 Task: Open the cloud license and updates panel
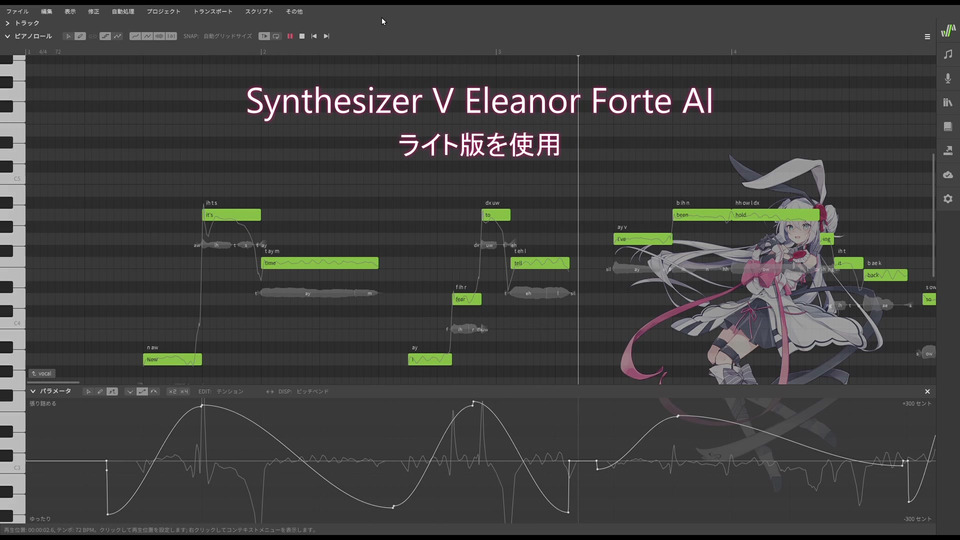(x=948, y=175)
